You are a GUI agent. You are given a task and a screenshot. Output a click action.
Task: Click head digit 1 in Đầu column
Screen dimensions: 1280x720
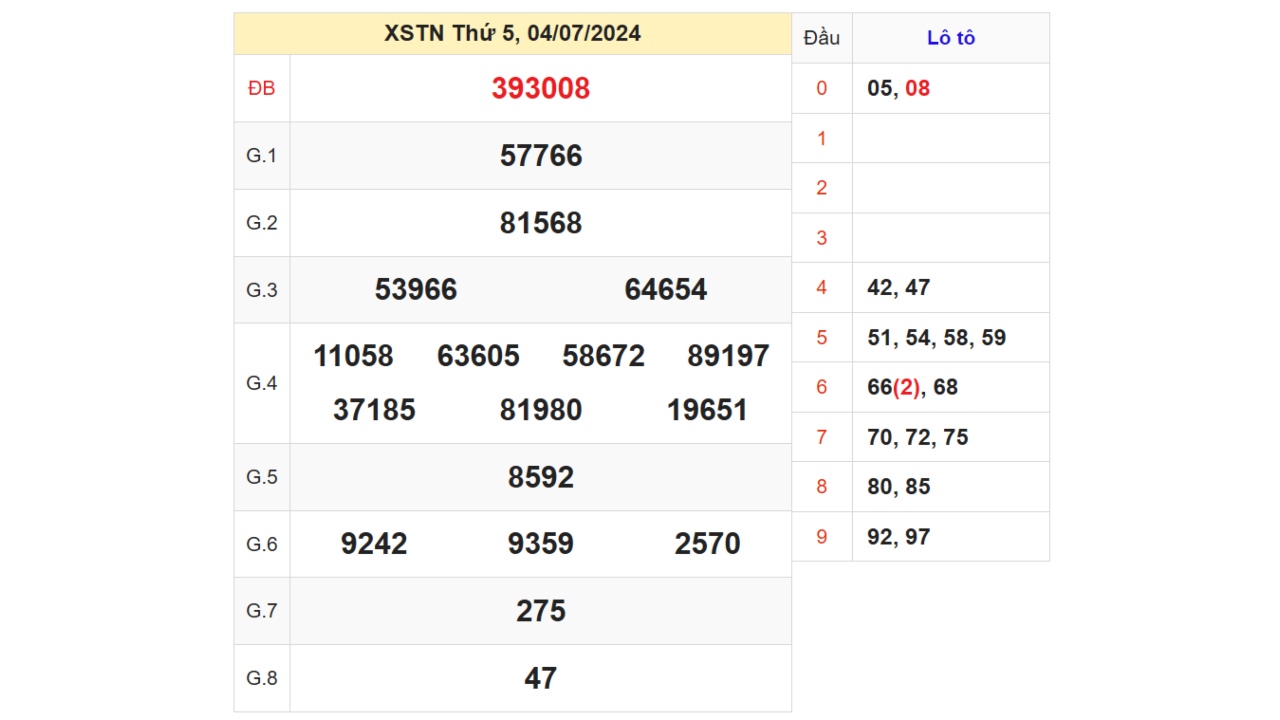point(822,138)
